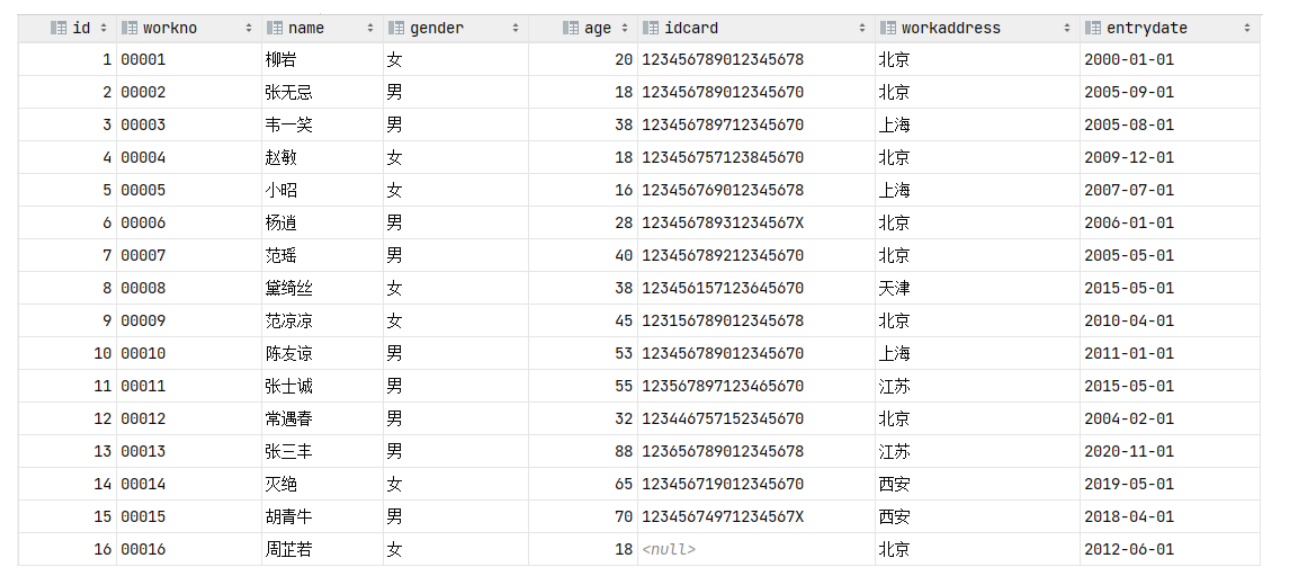Select the name cell 韦一笑
Viewport: 1301px width, 583px height.
pyautogui.click(x=322, y=125)
